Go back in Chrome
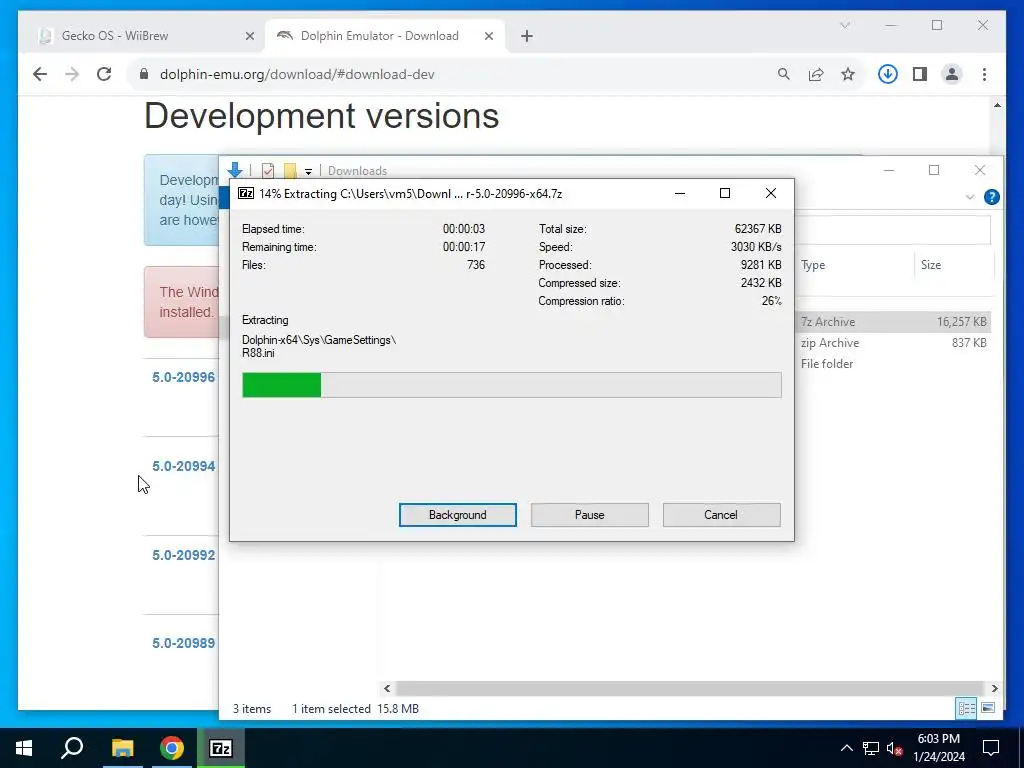The image size is (1024, 768). tap(40, 74)
